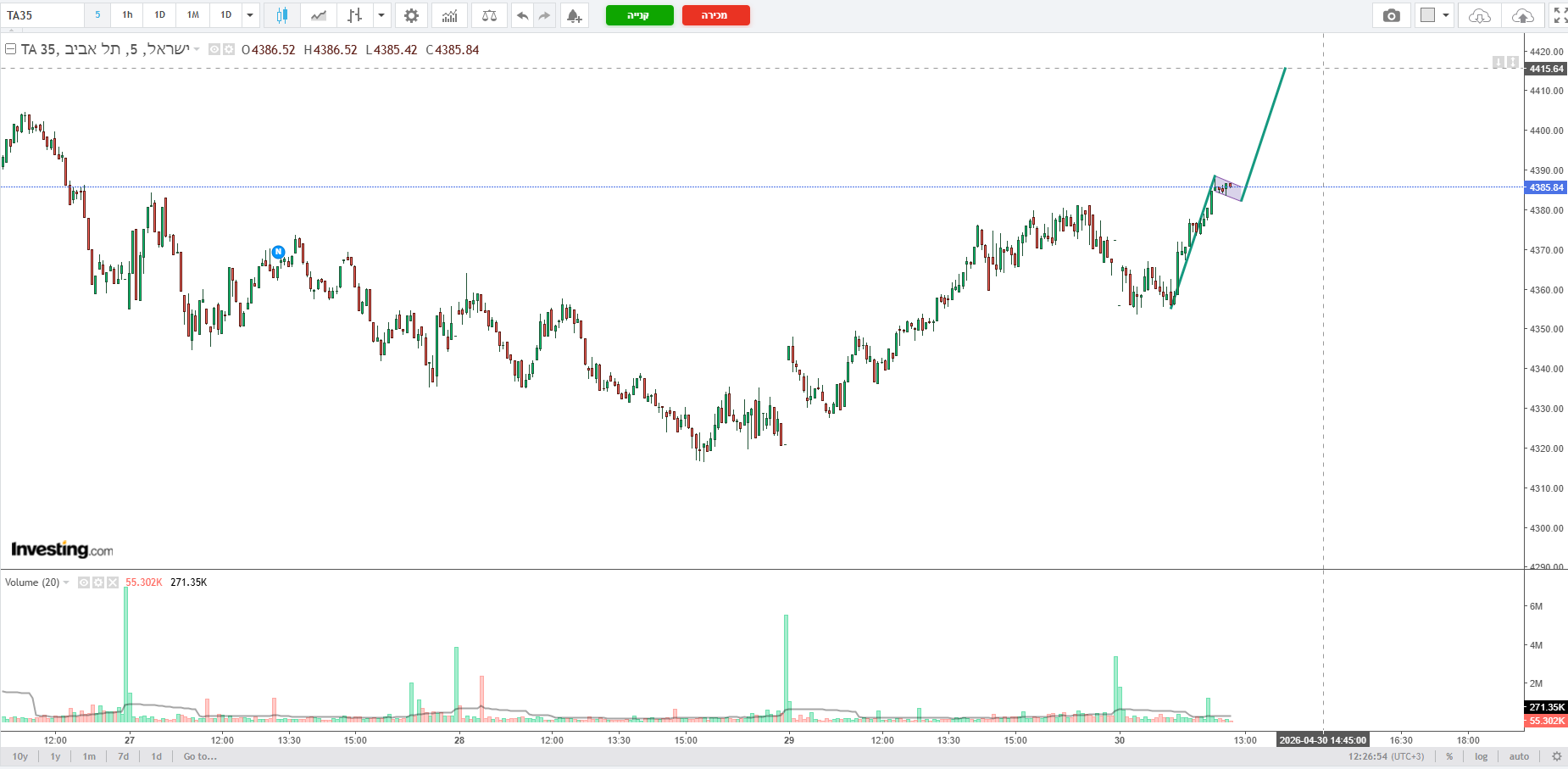Remove Volume indicator with X icon
Viewport: 1568px width, 769px height.
point(113,582)
